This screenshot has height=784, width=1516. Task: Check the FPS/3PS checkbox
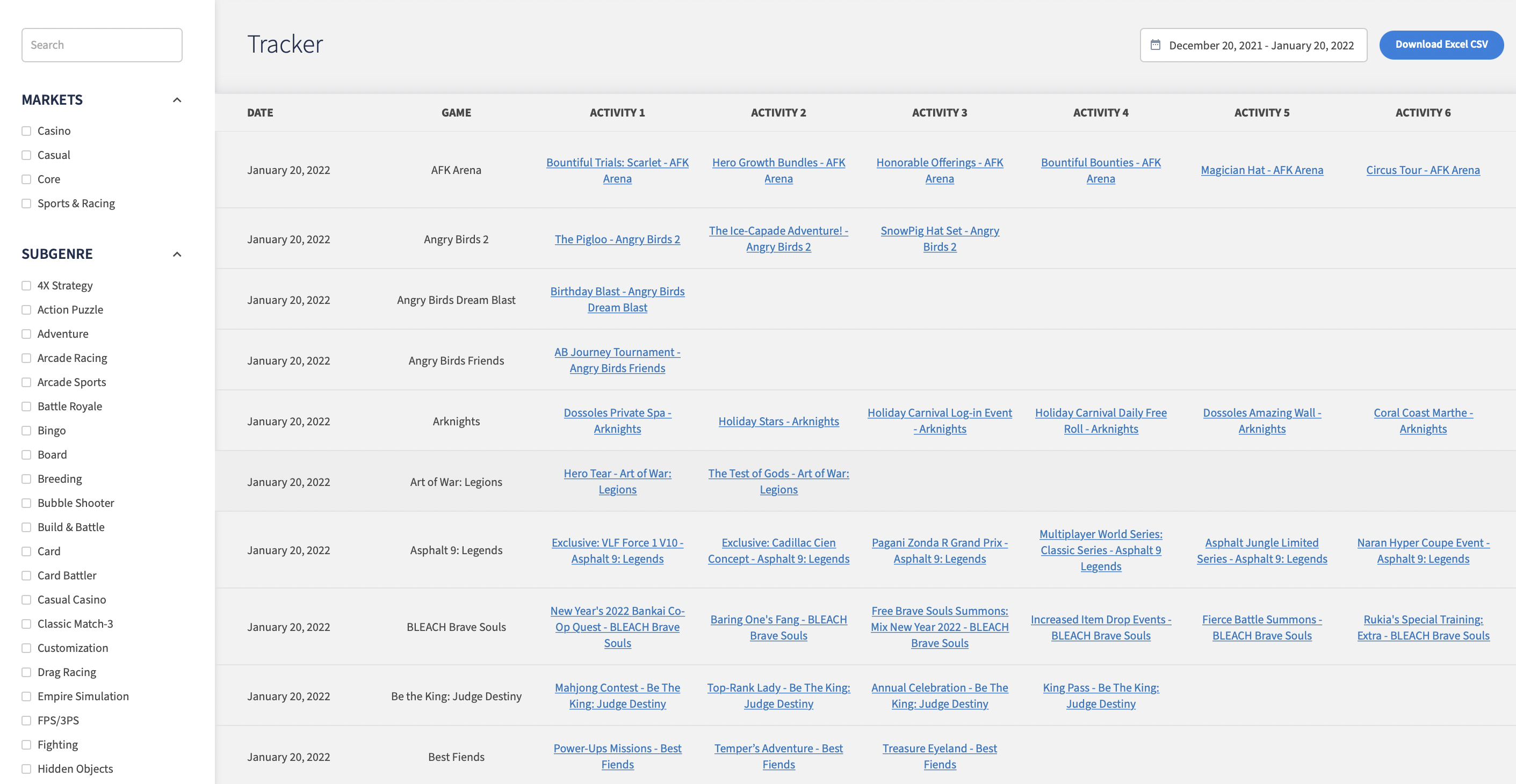pyautogui.click(x=26, y=721)
